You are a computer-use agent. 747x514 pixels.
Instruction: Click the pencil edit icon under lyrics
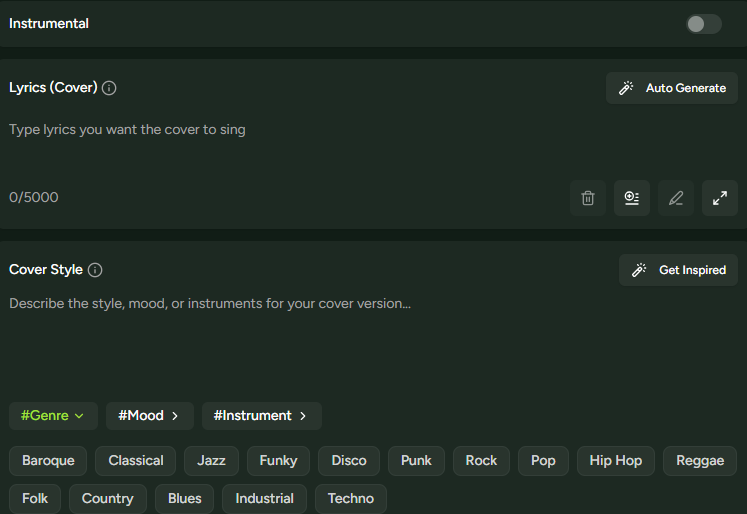(x=676, y=198)
